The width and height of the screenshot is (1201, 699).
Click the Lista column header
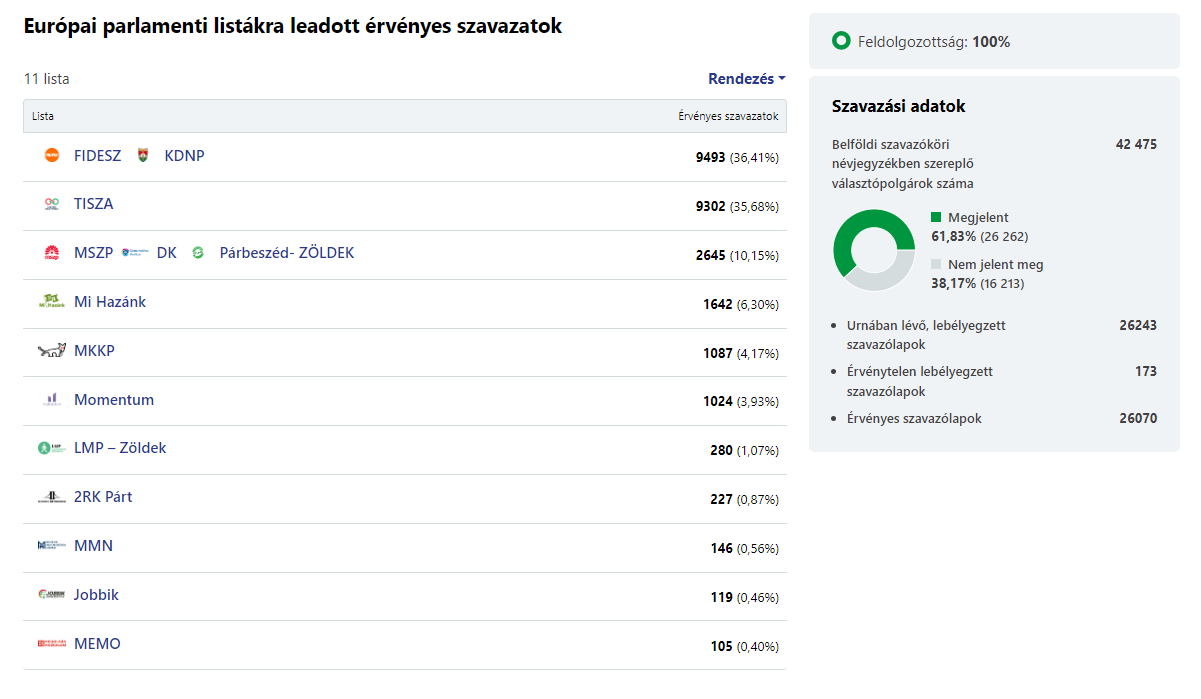click(43, 116)
